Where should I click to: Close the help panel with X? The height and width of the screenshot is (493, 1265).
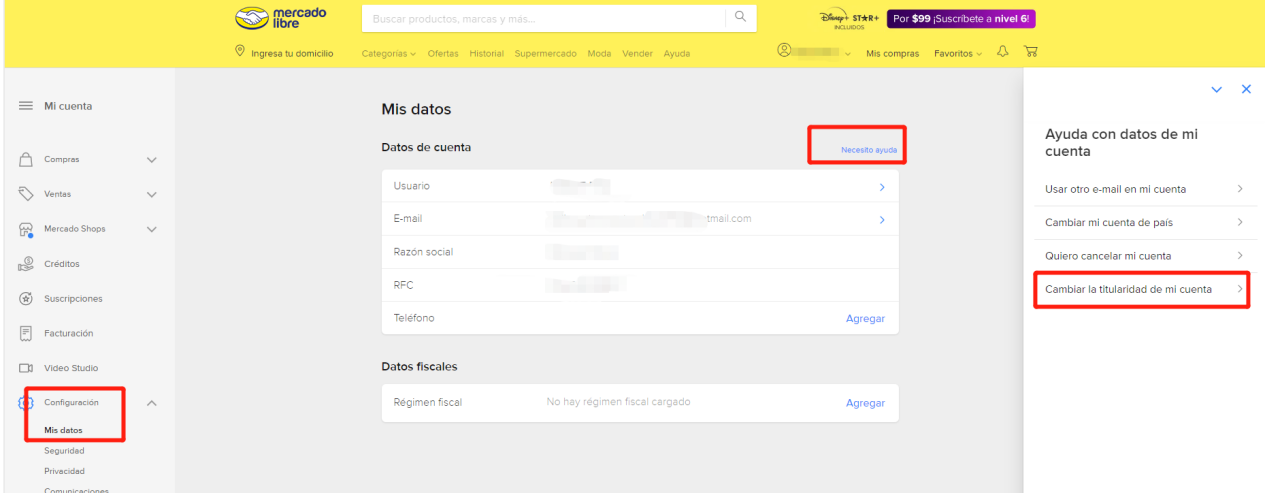point(1246,89)
